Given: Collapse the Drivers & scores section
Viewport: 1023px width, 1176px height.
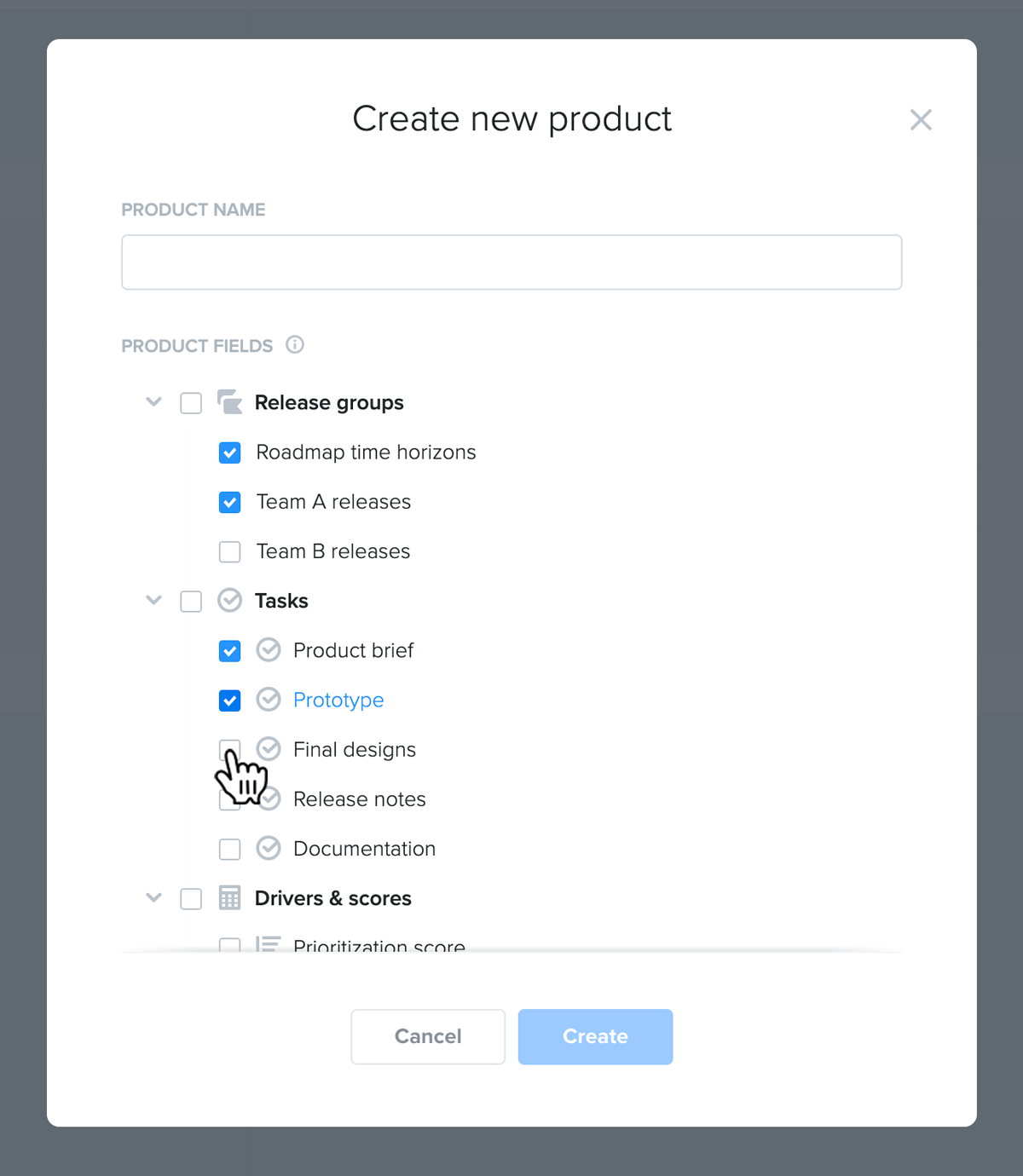Looking at the screenshot, I should (x=153, y=897).
